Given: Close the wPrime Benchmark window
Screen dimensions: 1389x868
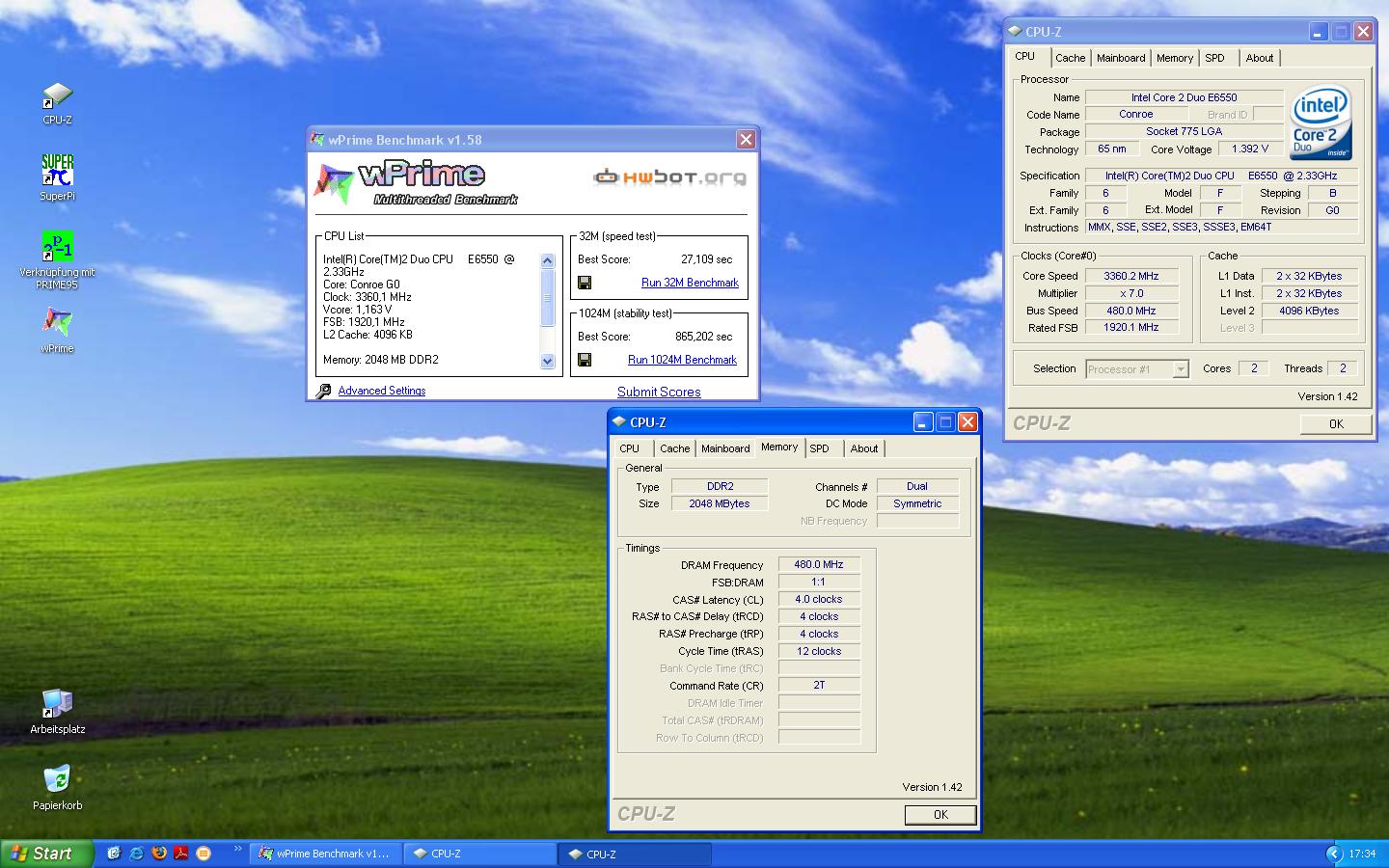Looking at the screenshot, I should (x=746, y=140).
